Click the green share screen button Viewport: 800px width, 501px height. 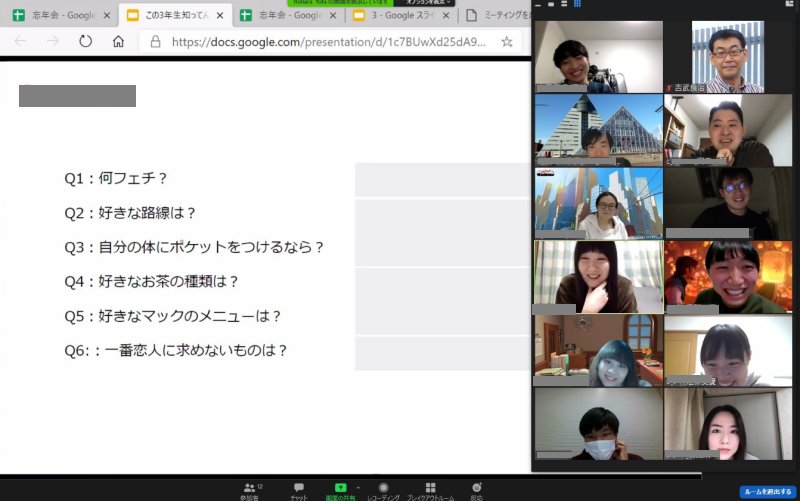coord(340,491)
